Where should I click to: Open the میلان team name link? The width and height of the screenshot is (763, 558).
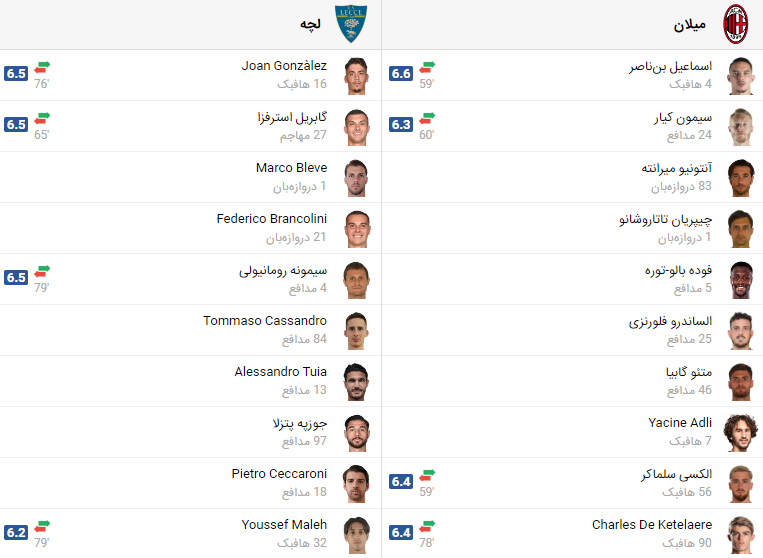(x=690, y=24)
